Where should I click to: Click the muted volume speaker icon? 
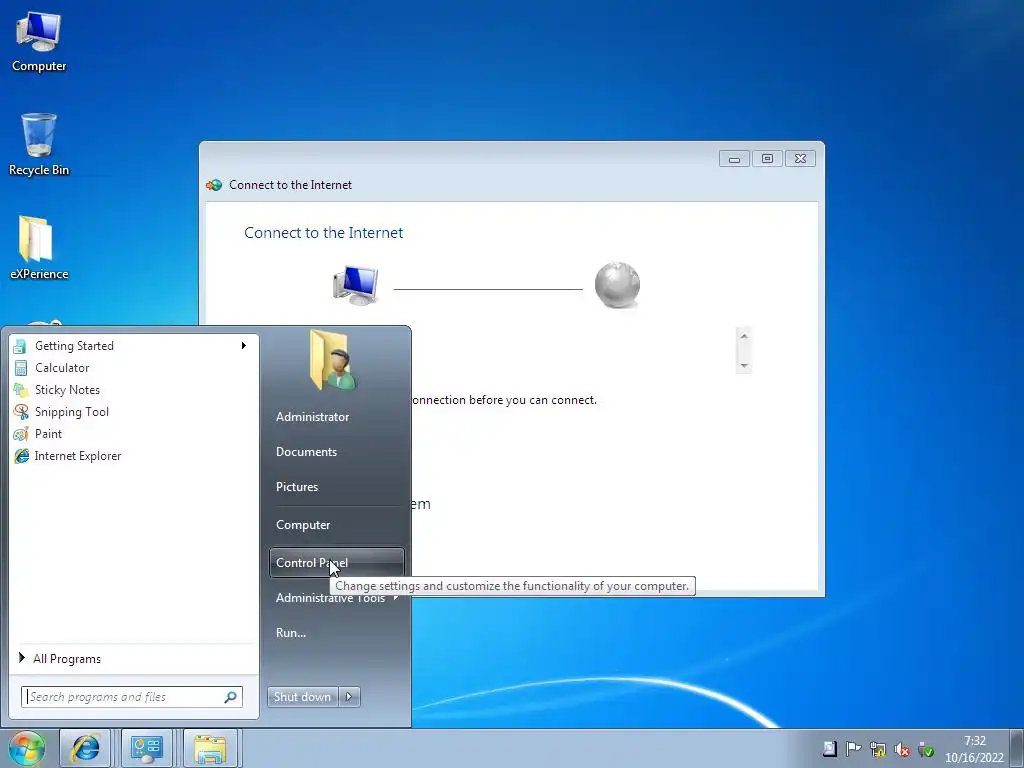point(902,749)
